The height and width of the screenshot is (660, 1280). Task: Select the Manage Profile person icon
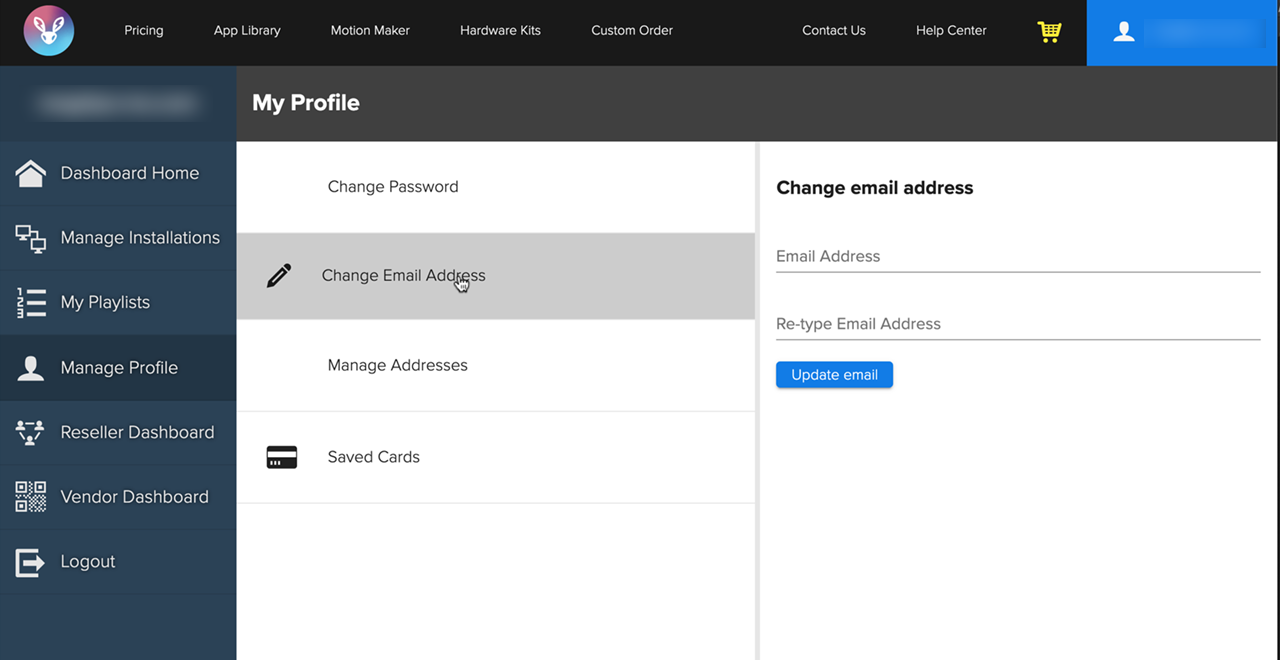30,367
